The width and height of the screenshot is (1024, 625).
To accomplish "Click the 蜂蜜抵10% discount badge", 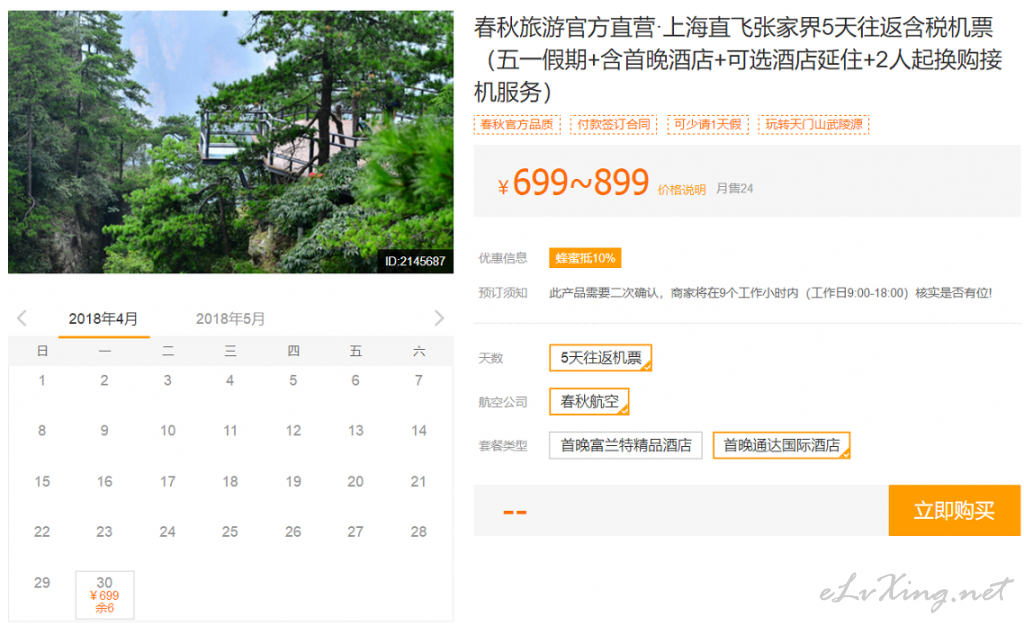I will 585,258.
